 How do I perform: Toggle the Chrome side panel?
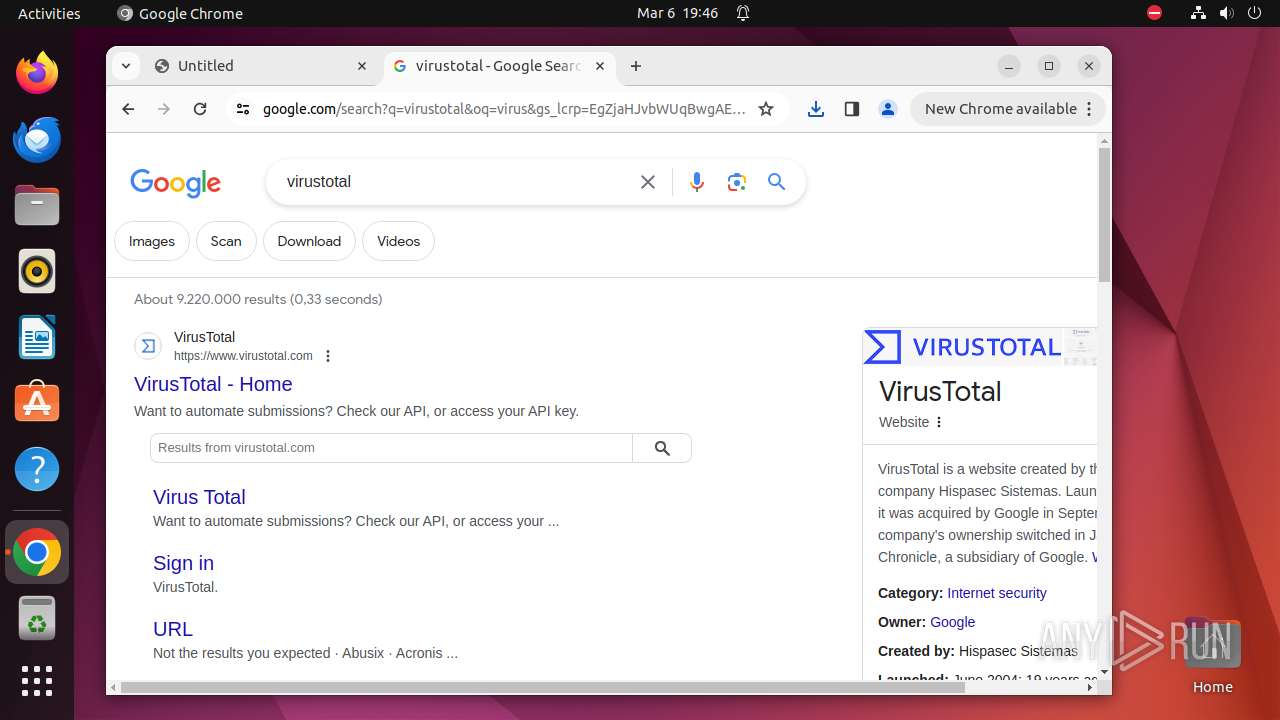click(x=852, y=109)
